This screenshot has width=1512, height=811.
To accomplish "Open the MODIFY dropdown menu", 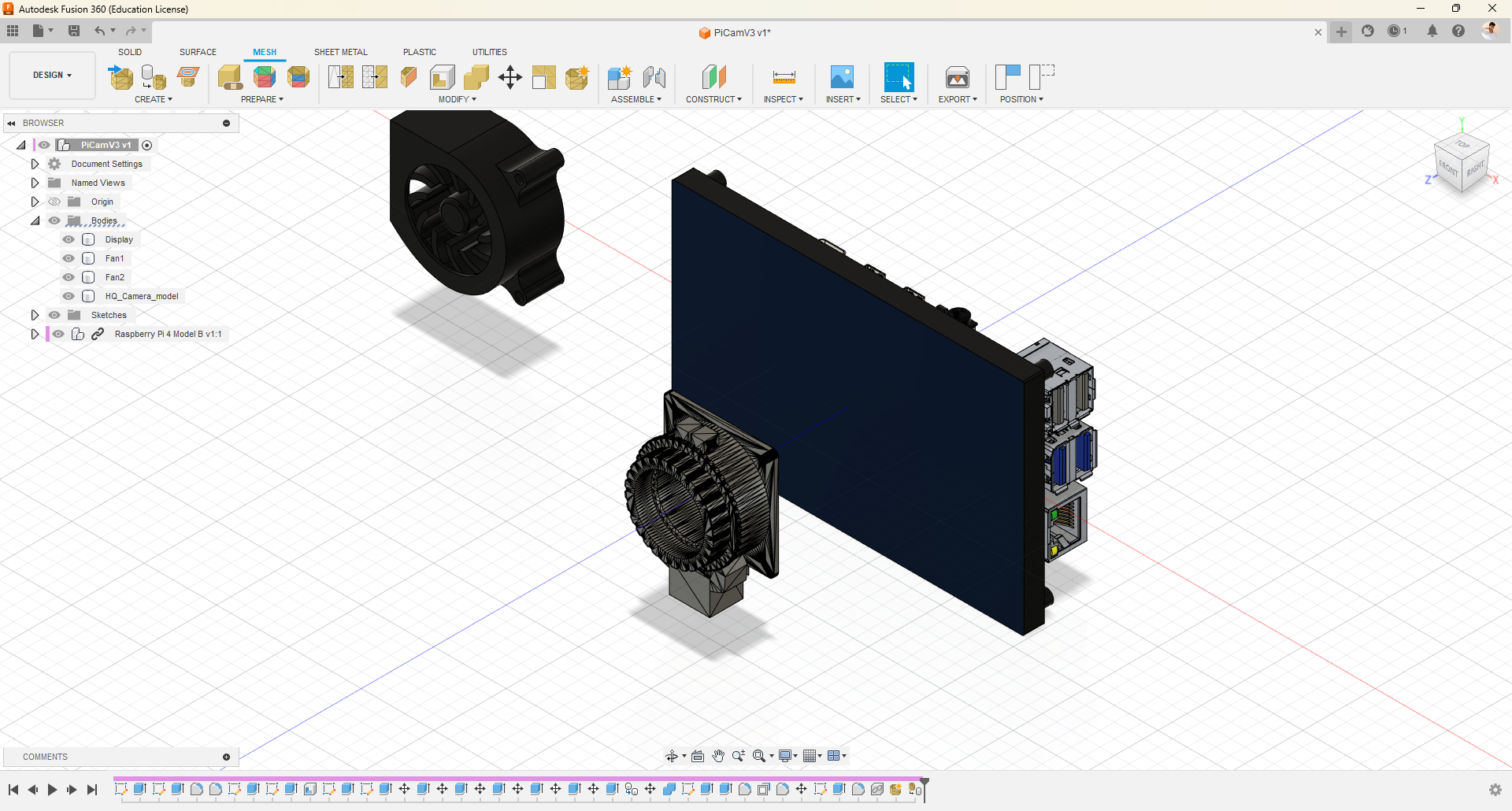I will 458,99.
